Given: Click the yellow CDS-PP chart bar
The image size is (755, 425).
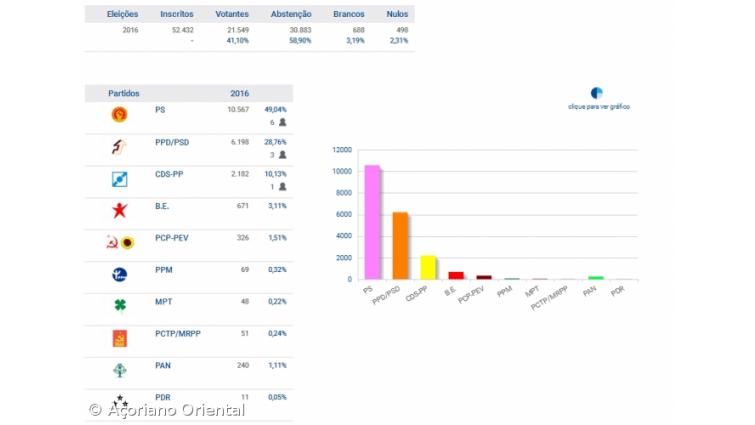Looking at the screenshot, I should [428, 267].
